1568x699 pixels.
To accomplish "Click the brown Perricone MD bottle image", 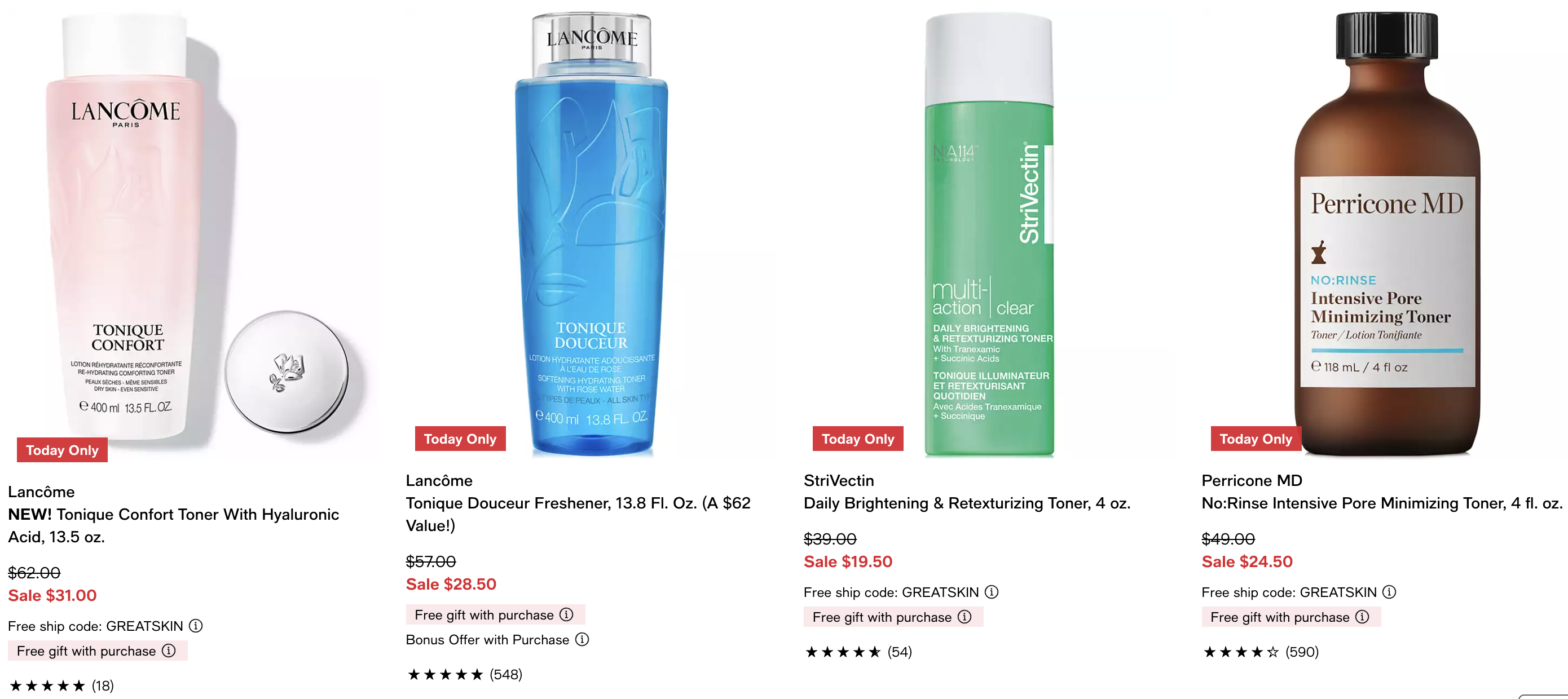I will point(1386,234).
